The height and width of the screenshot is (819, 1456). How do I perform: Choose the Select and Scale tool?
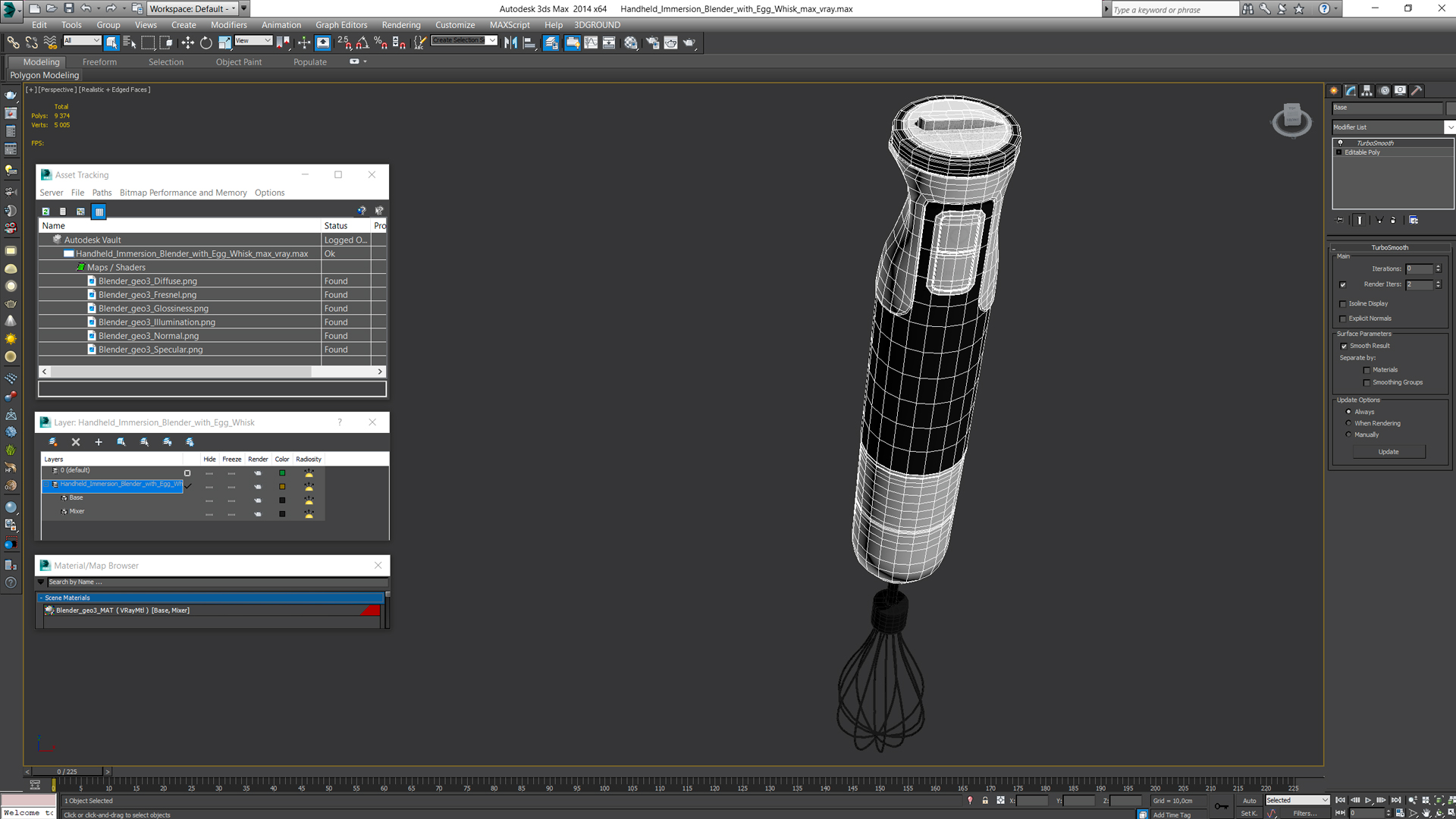(x=224, y=42)
